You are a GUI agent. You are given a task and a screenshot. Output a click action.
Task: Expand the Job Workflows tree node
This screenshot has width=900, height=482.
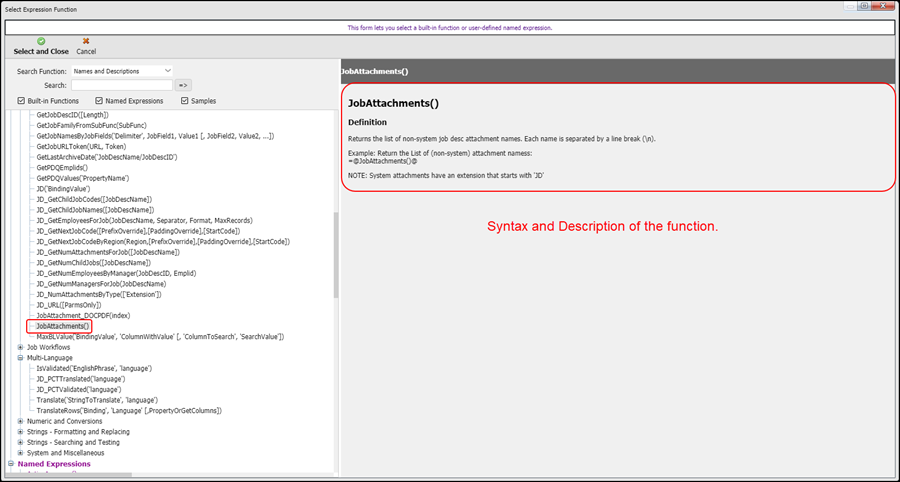[21, 347]
